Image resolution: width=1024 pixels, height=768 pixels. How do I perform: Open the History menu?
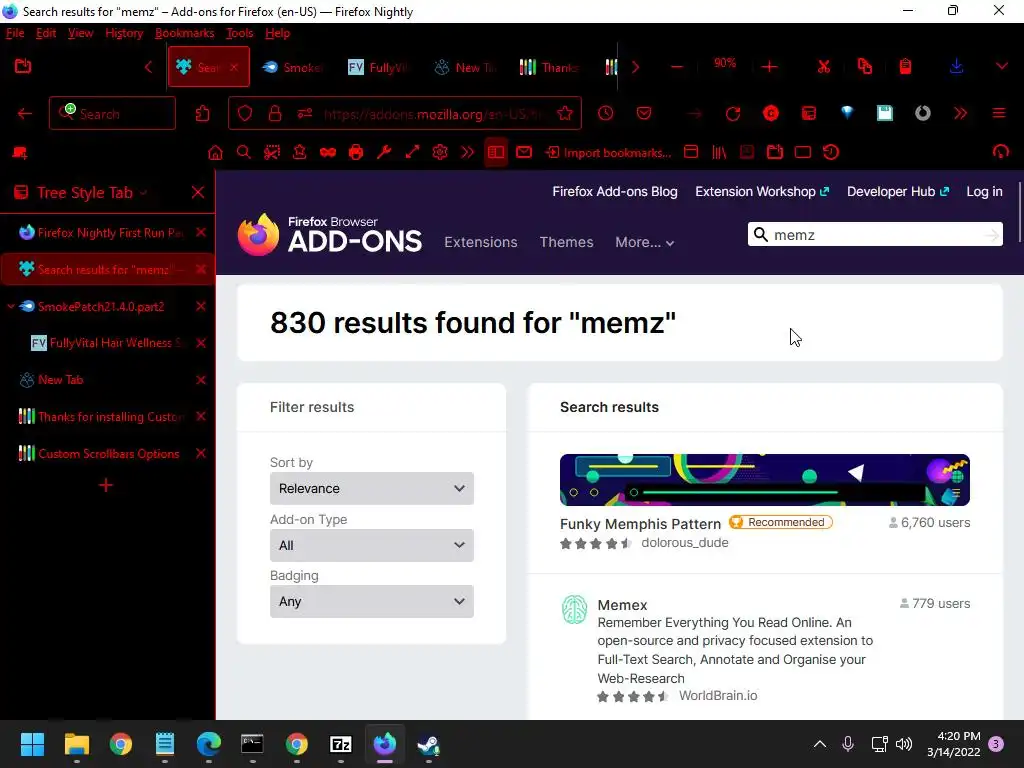click(124, 33)
